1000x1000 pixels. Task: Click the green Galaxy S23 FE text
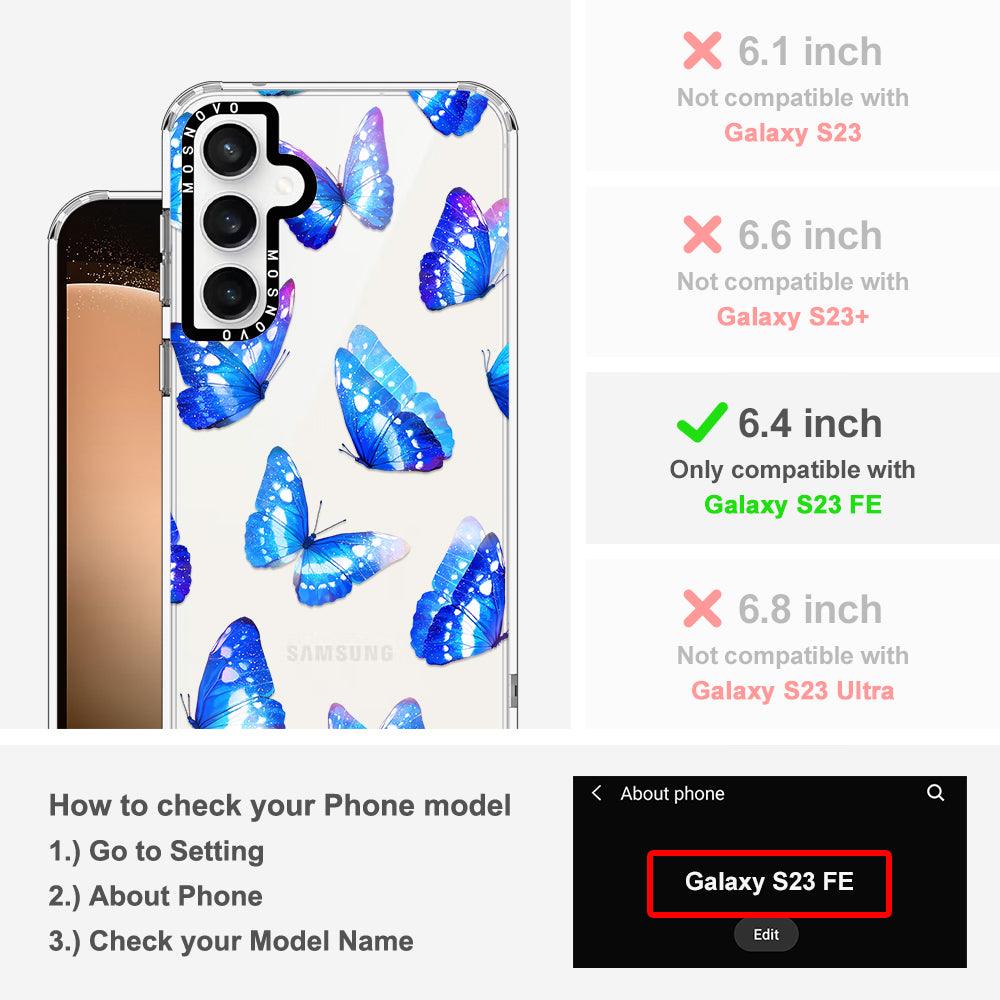coord(793,504)
